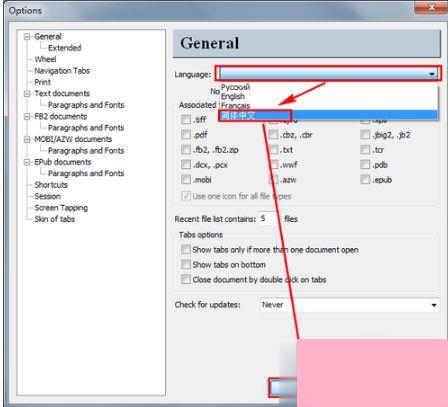The width and height of the screenshot is (448, 407).
Task: Open the Language combo box
Action: [x=329, y=73]
